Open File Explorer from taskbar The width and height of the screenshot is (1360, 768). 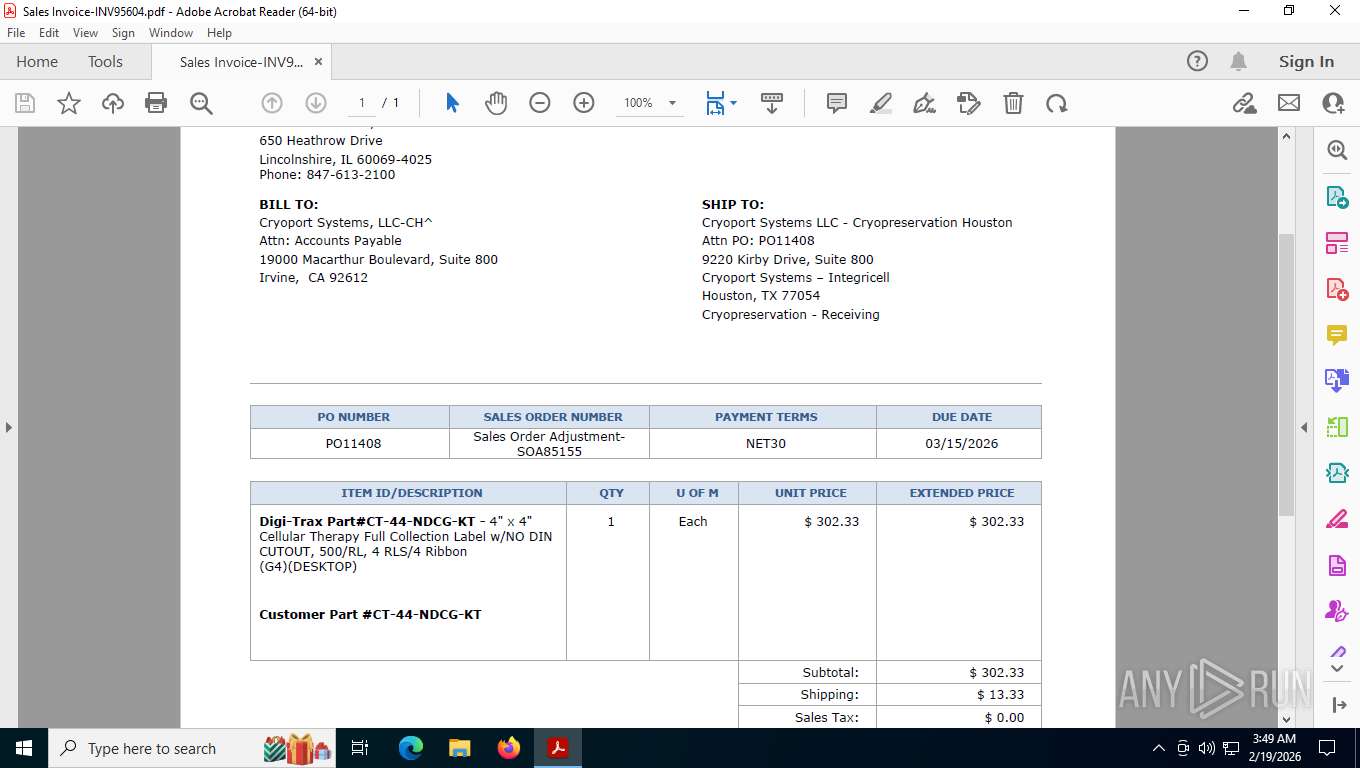click(x=459, y=748)
